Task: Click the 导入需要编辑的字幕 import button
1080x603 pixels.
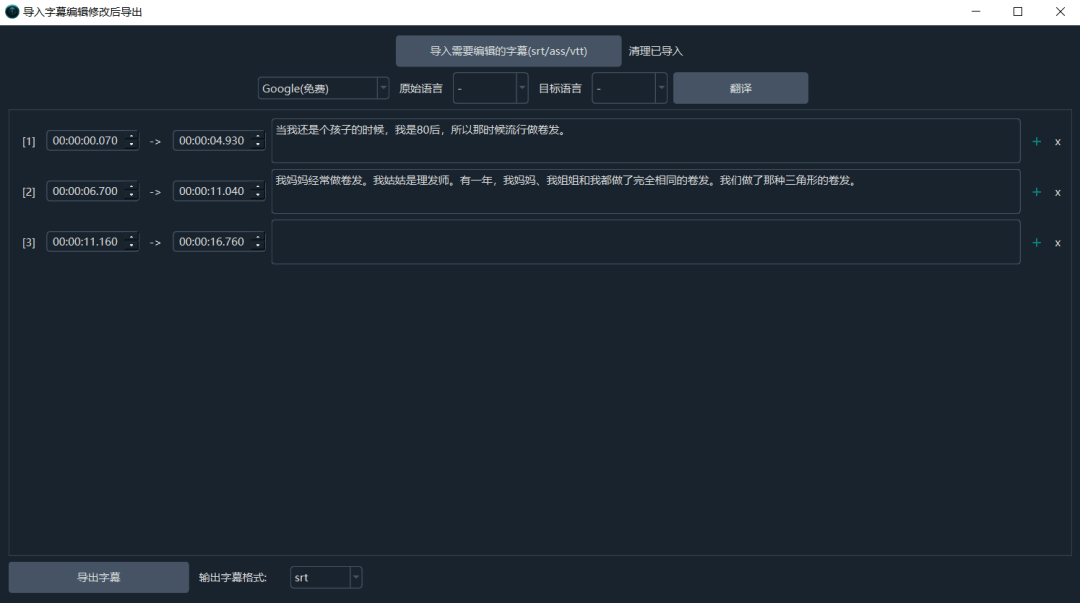Action: point(508,51)
